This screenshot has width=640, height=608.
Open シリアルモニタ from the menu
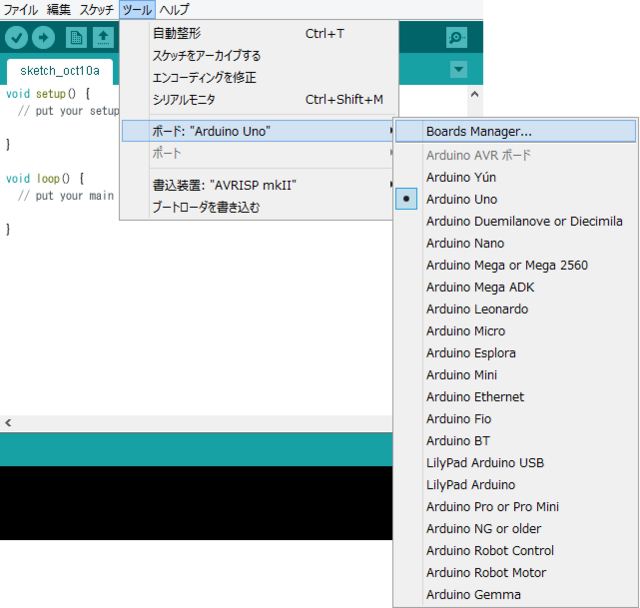(x=259, y=100)
